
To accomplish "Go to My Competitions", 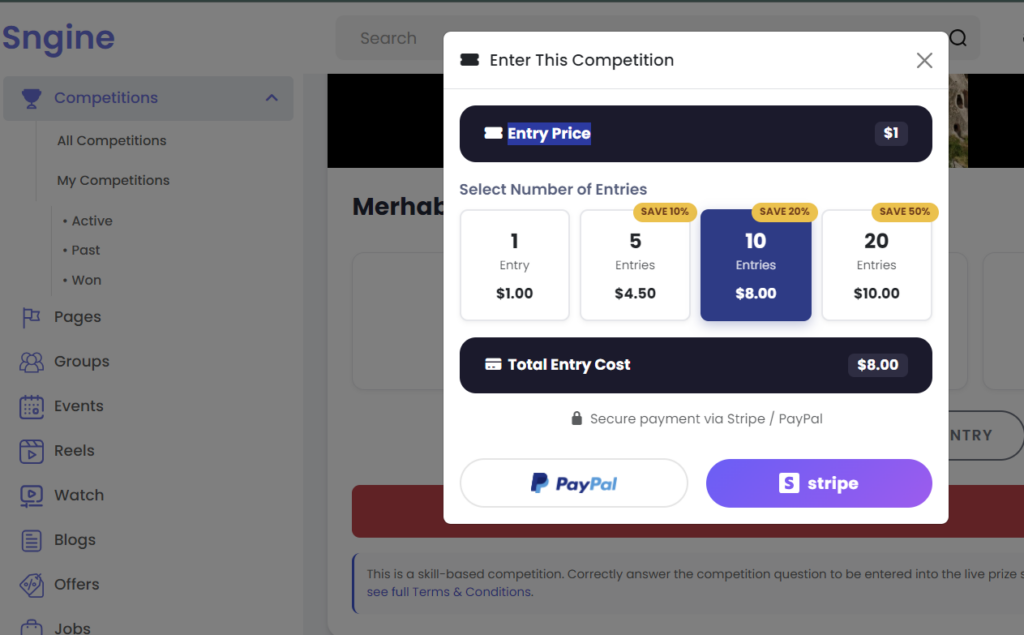I will (x=113, y=181).
